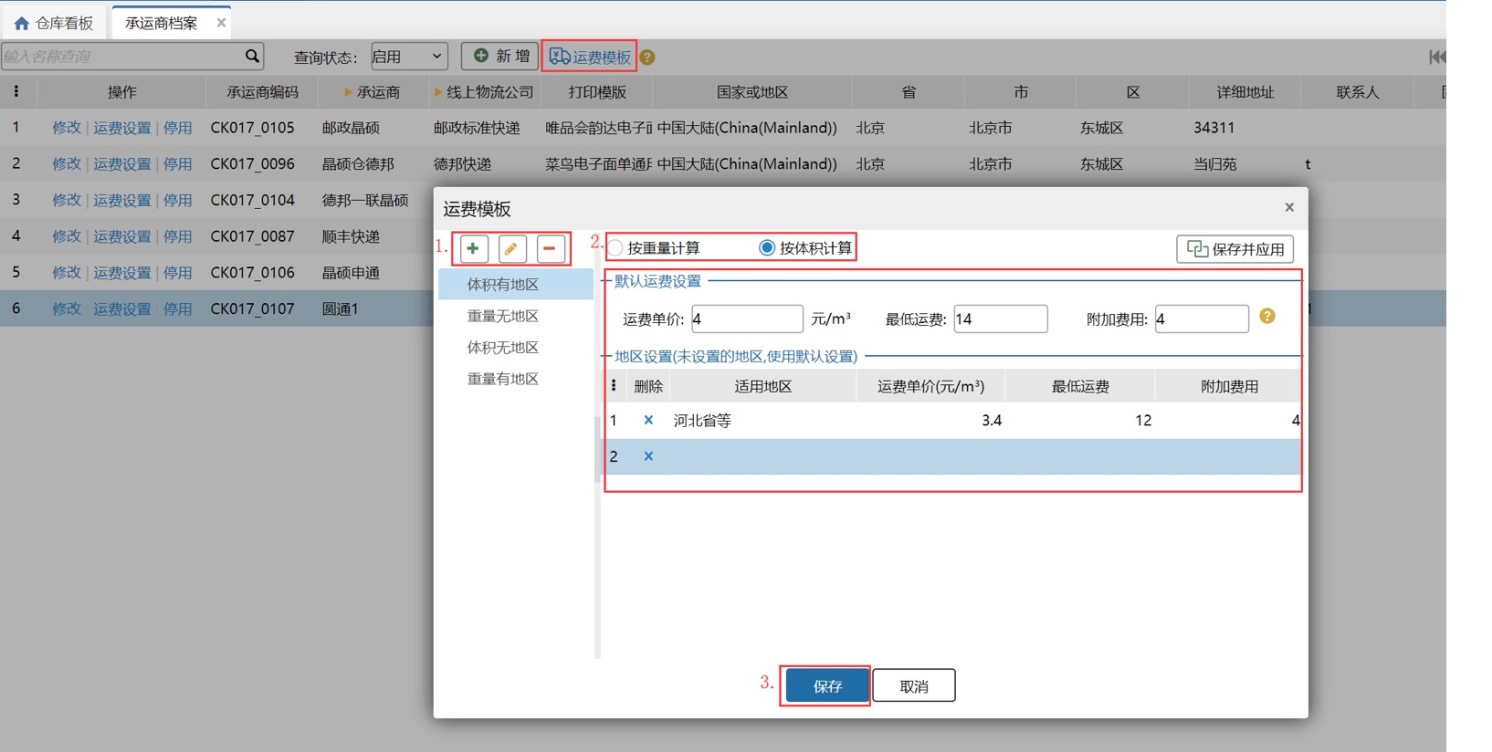Open the carrier grid column menu icon
1492x752 pixels.
coord(16,92)
